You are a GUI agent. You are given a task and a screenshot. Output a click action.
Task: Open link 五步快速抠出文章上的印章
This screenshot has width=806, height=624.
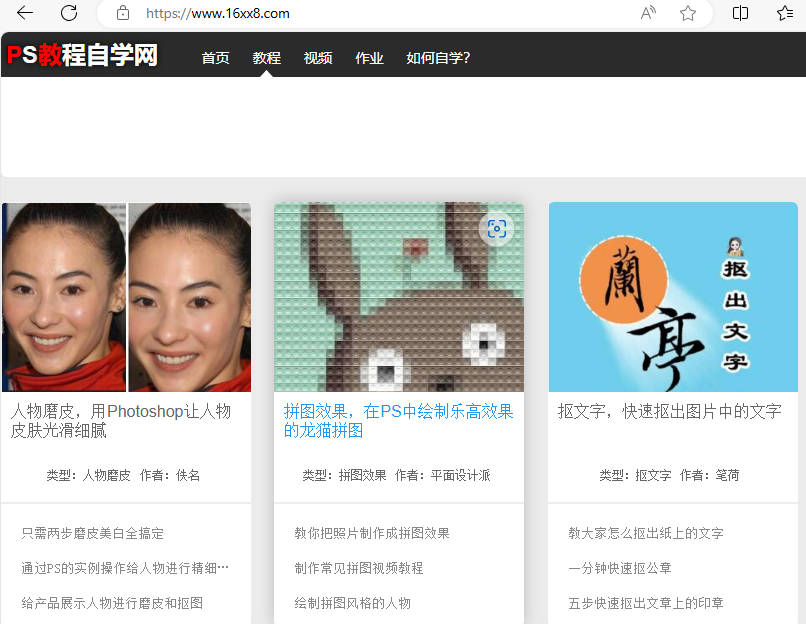pos(646,603)
